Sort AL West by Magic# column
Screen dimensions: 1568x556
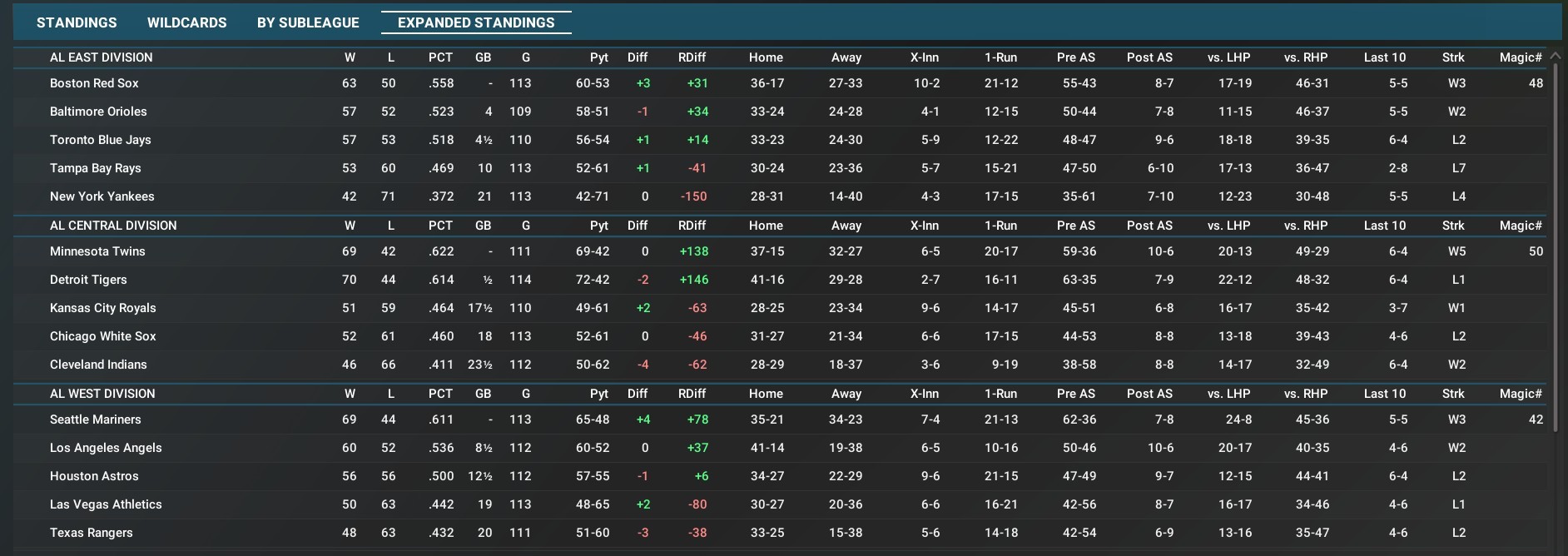[x=1520, y=394]
